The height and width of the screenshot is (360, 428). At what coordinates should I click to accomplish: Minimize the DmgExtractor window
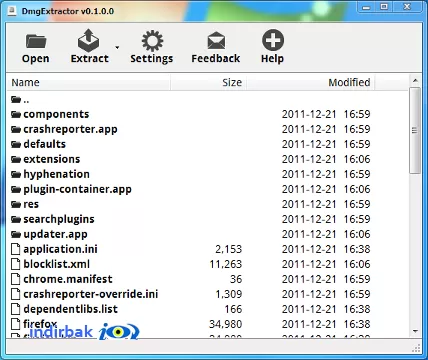coord(366,7)
